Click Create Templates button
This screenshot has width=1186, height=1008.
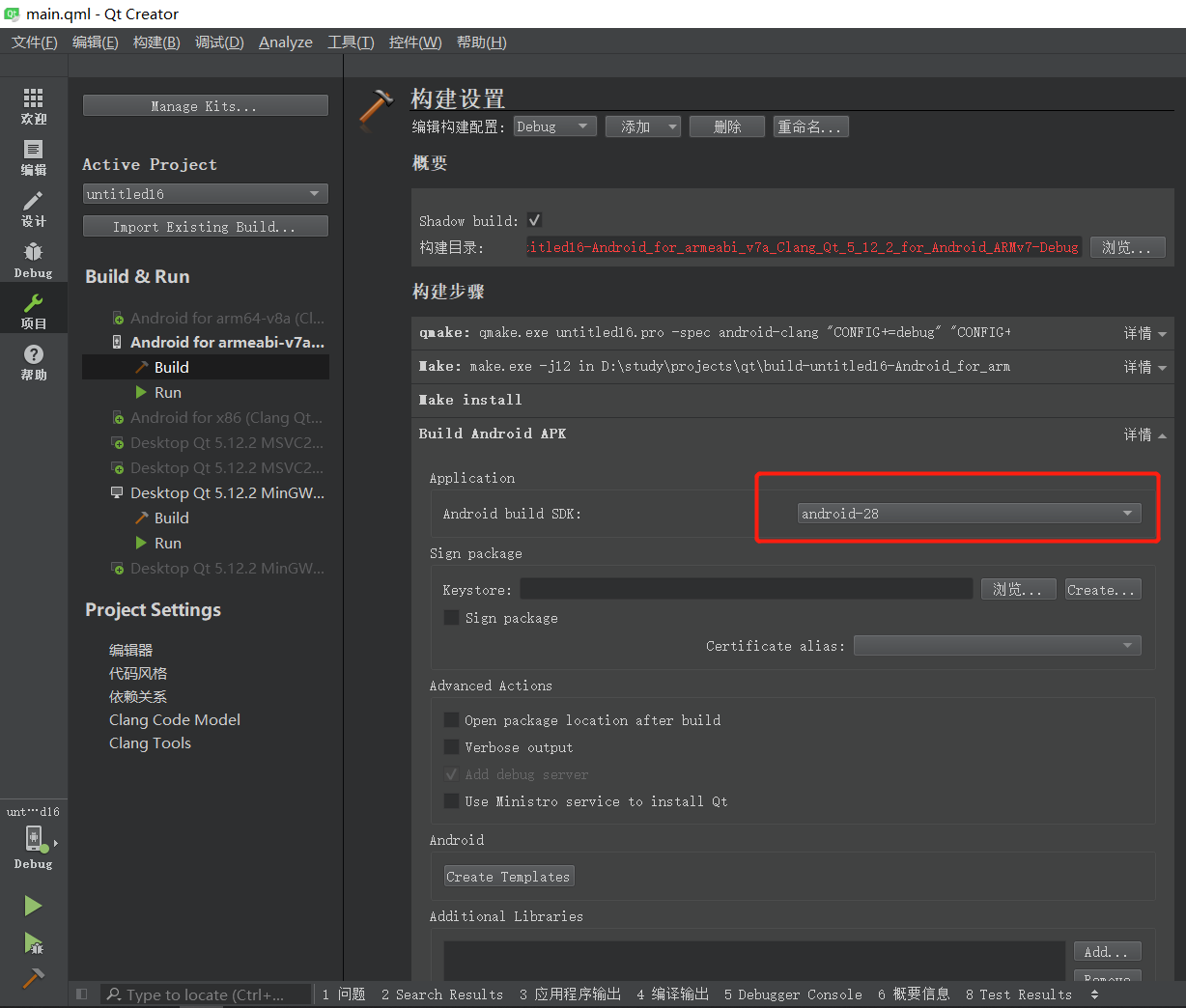point(509,876)
